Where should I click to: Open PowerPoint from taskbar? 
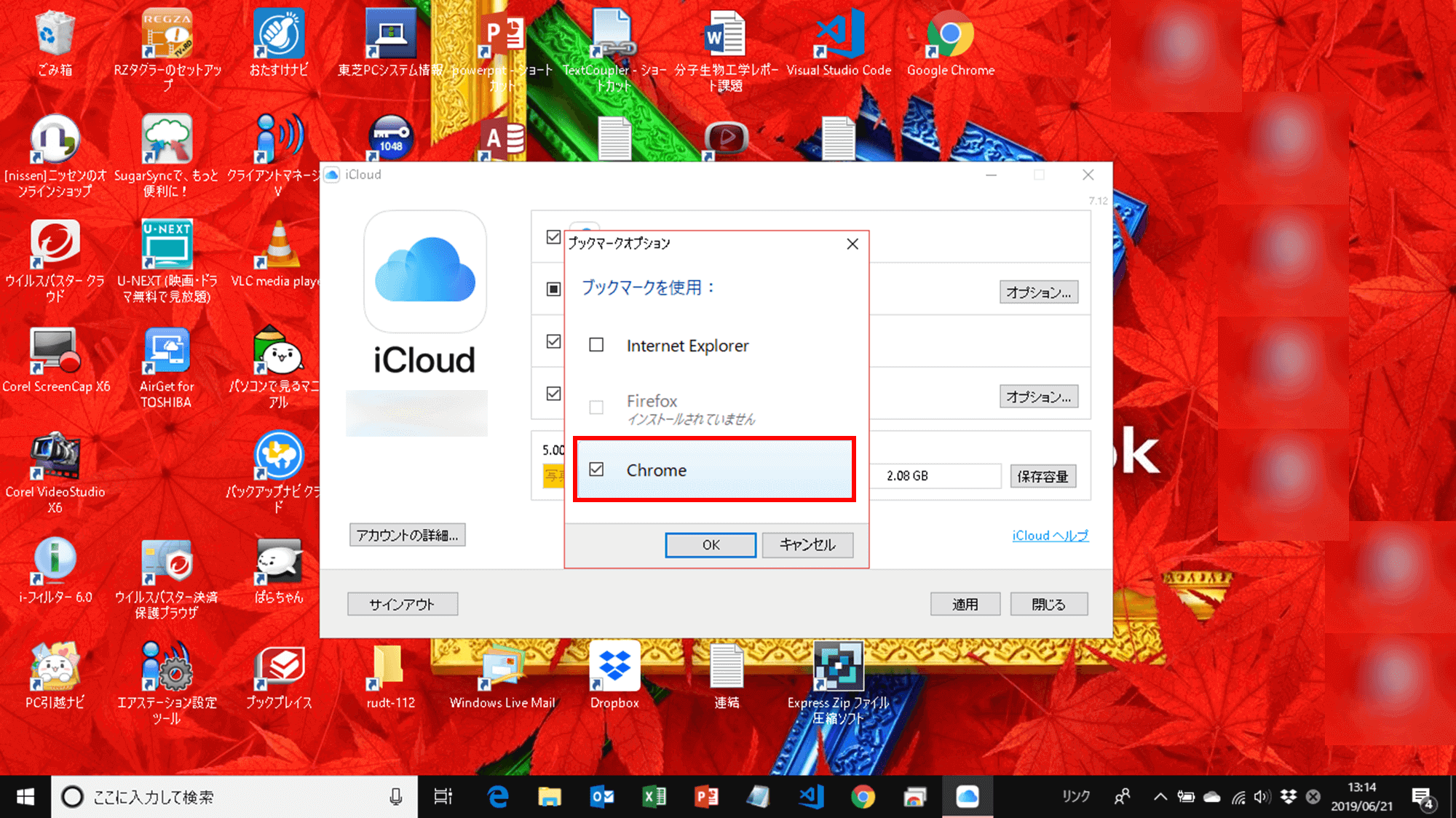[x=706, y=797]
